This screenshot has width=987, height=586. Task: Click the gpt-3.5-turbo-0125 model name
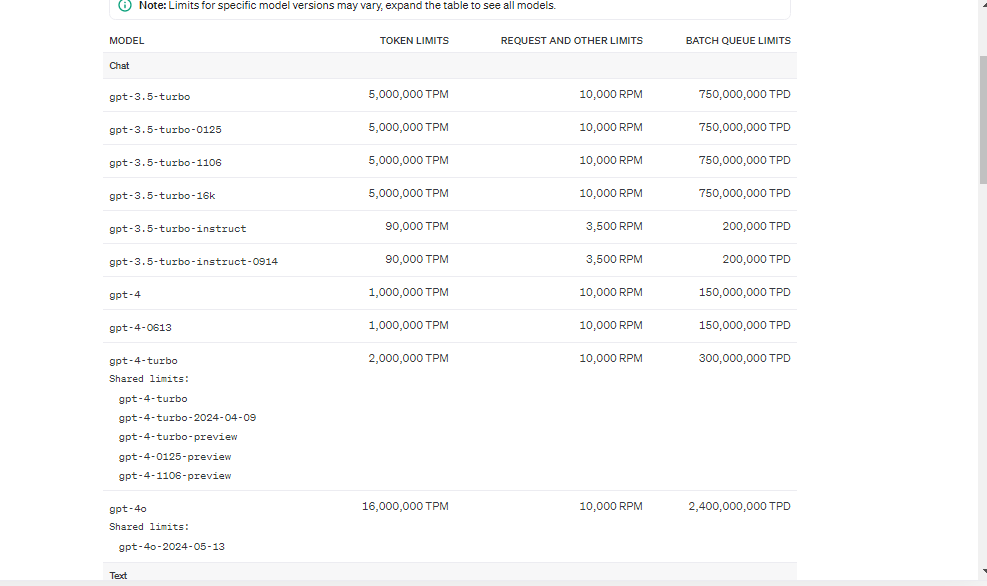[x=165, y=130]
